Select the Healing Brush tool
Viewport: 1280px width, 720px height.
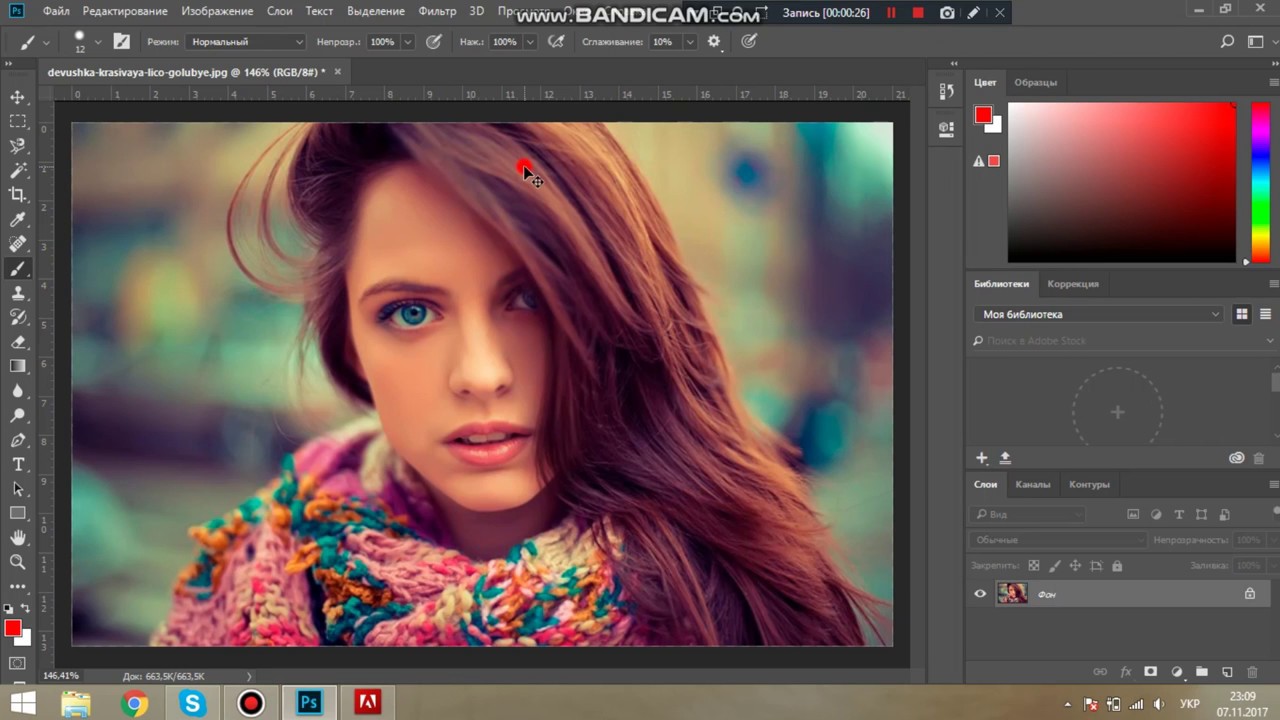point(18,244)
